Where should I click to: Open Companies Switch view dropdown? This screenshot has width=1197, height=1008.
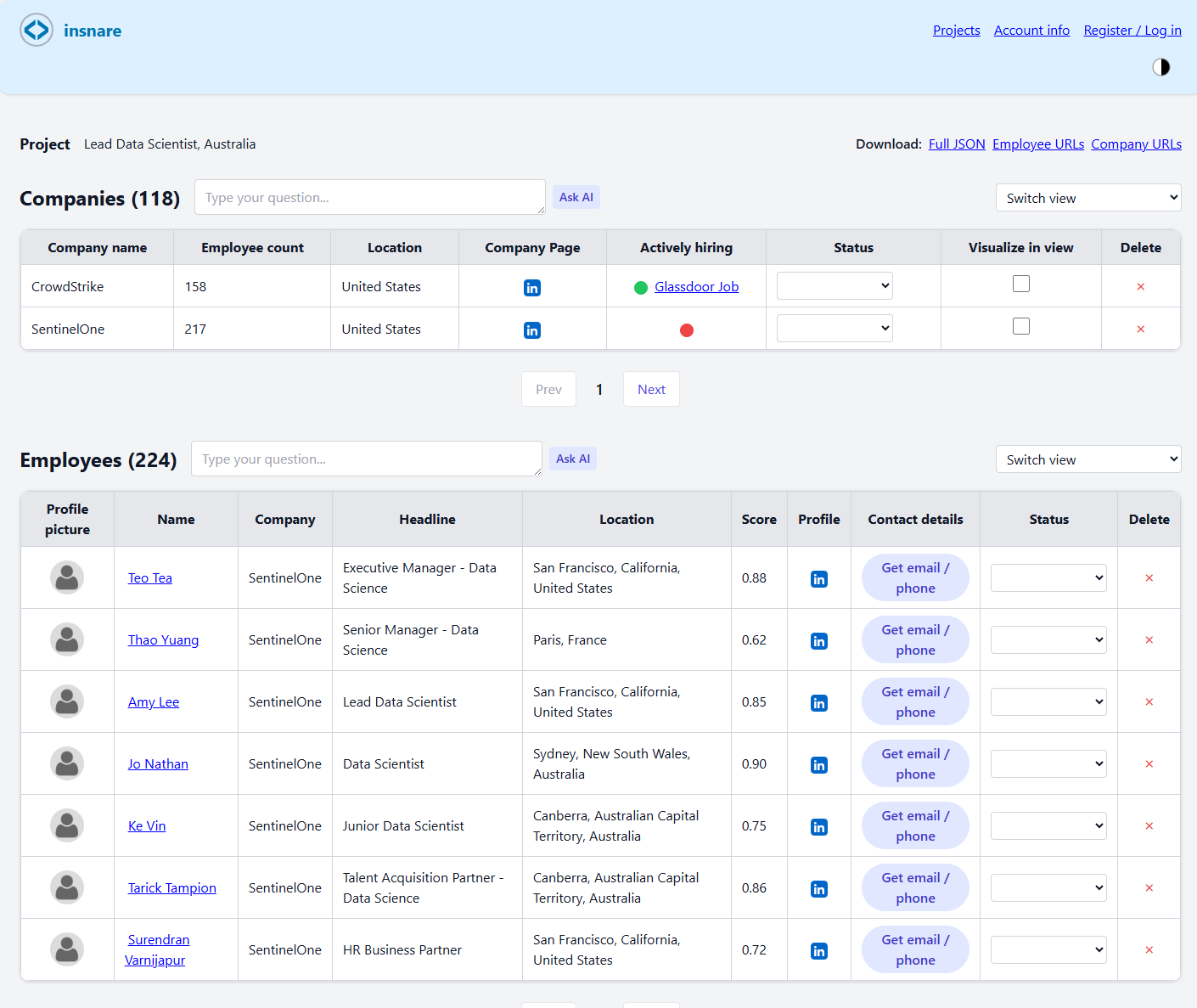tap(1088, 198)
